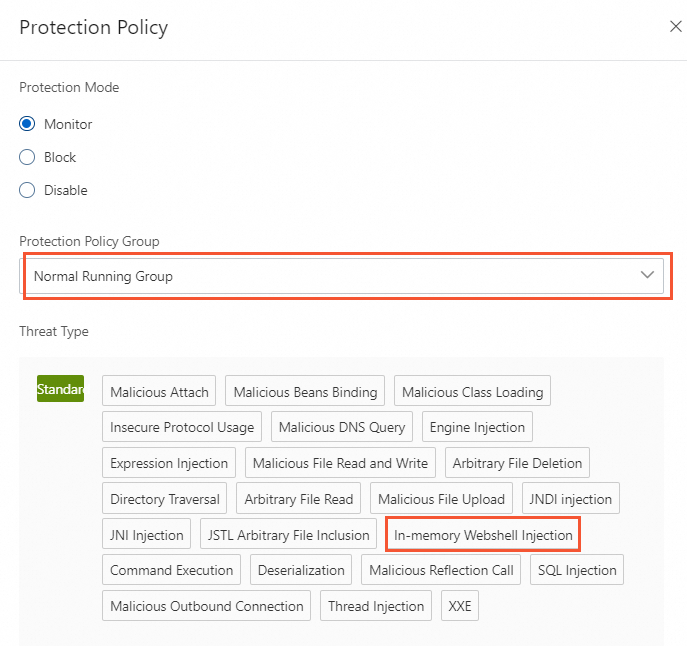Viewport: 687px width, 646px height.
Task: Click the Malicious DNS Query tag
Action: (x=342, y=428)
